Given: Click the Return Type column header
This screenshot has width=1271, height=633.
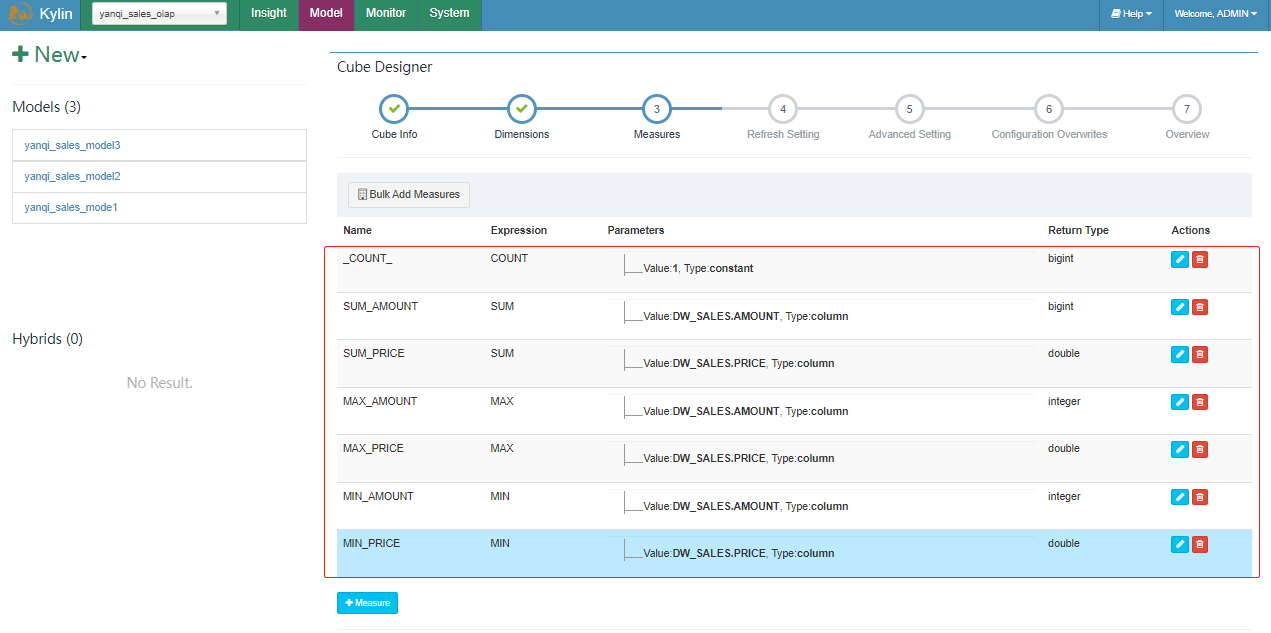Looking at the screenshot, I should click(1078, 230).
